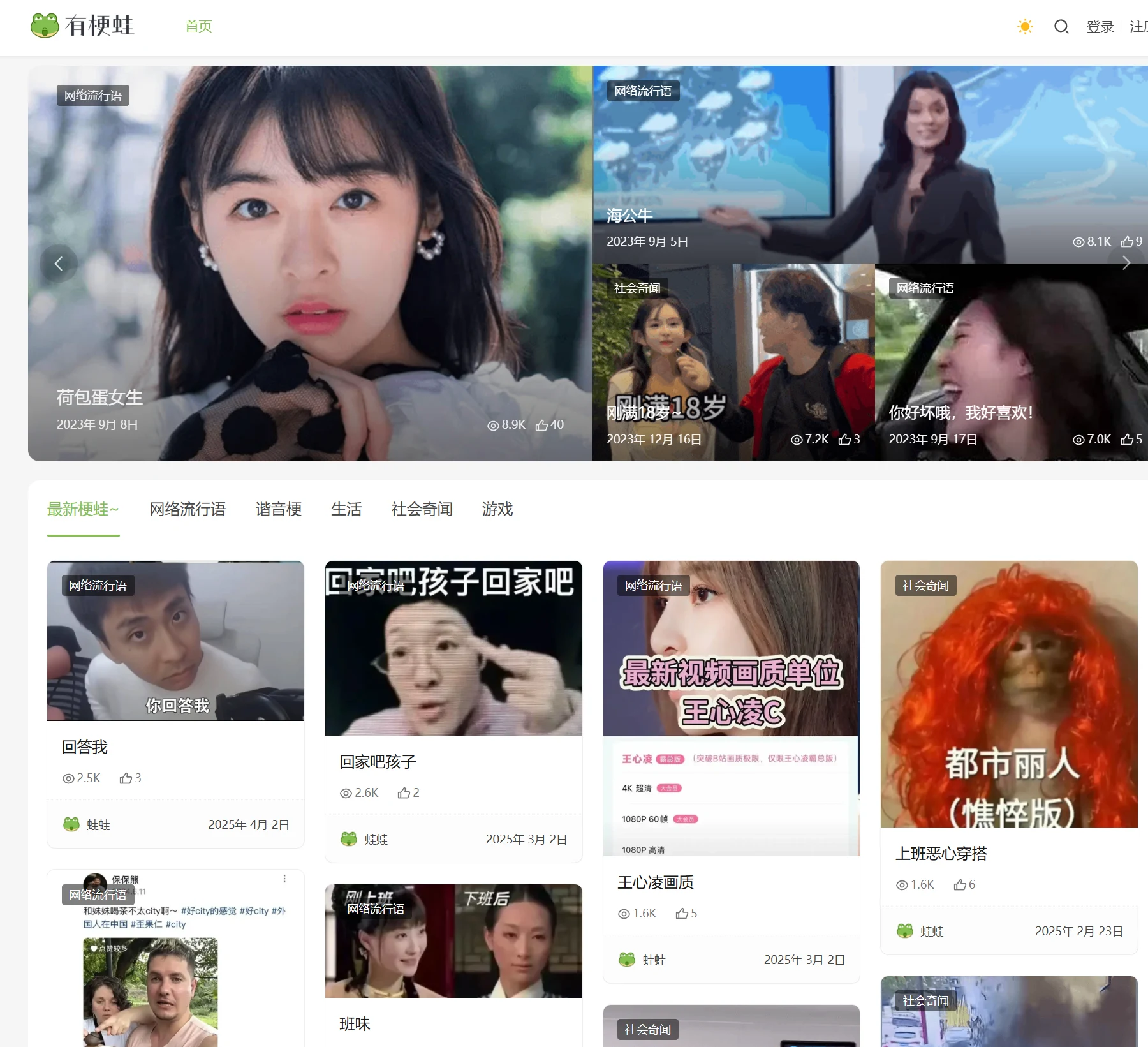Viewport: 1148px width, 1047px height.
Task: Click the 登录 login link
Action: point(1100,27)
